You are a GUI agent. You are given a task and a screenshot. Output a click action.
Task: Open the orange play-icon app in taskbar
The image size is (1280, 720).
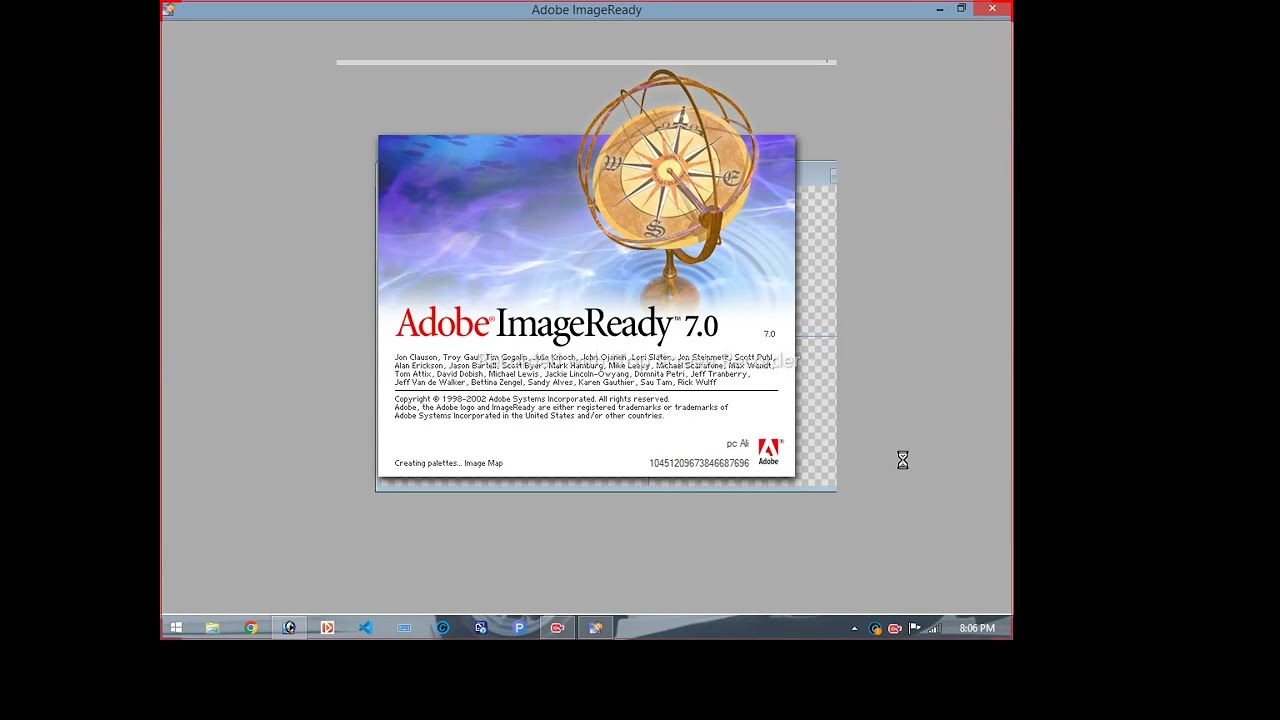327,628
